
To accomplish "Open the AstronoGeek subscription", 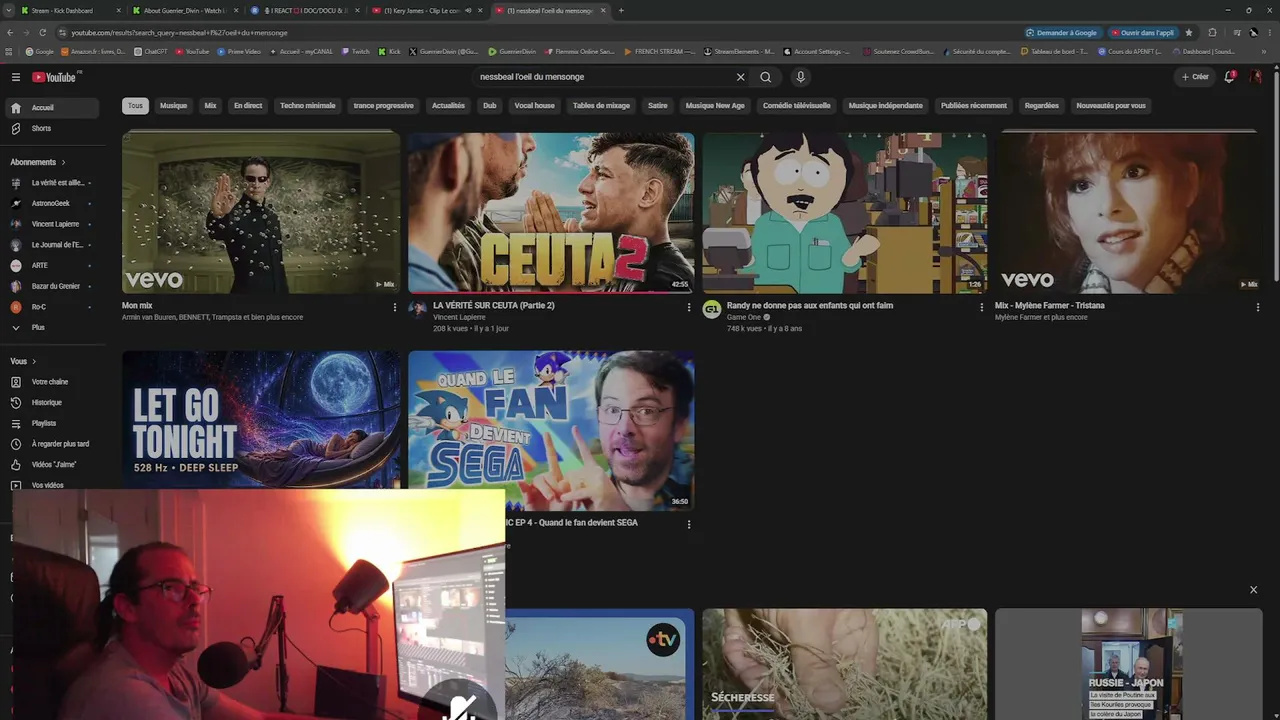I will [52, 203].
